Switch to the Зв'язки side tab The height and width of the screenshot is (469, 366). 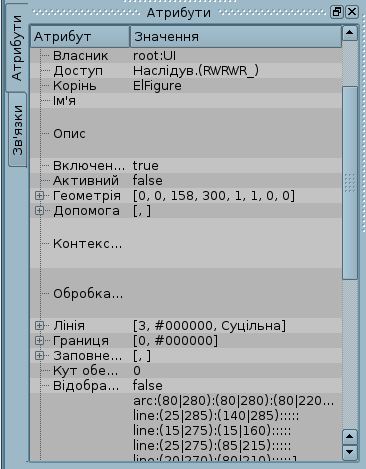(17, 130)
